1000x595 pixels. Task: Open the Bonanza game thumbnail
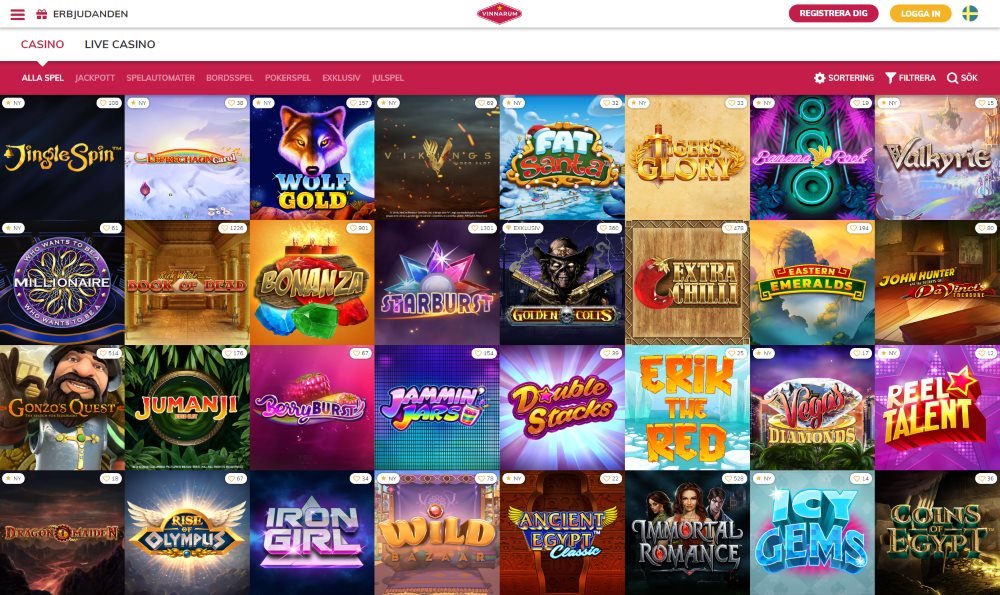[312, 283]
